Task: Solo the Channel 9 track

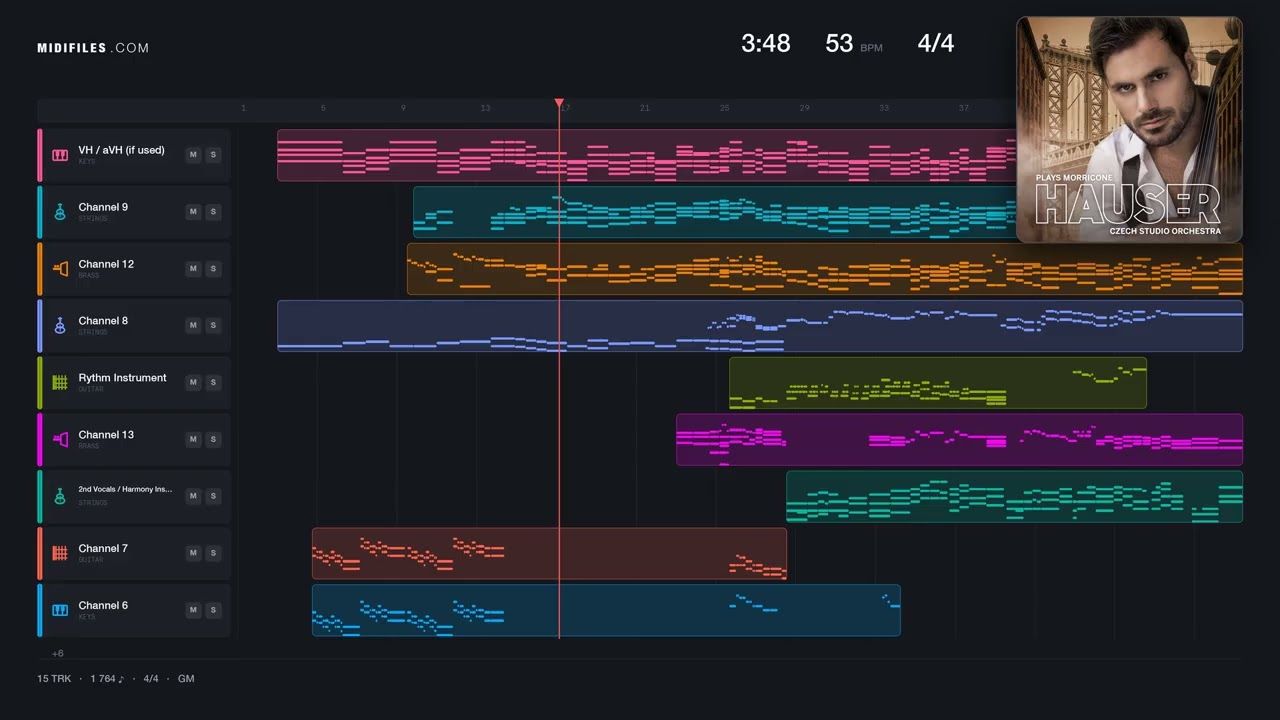Action: 213,212
